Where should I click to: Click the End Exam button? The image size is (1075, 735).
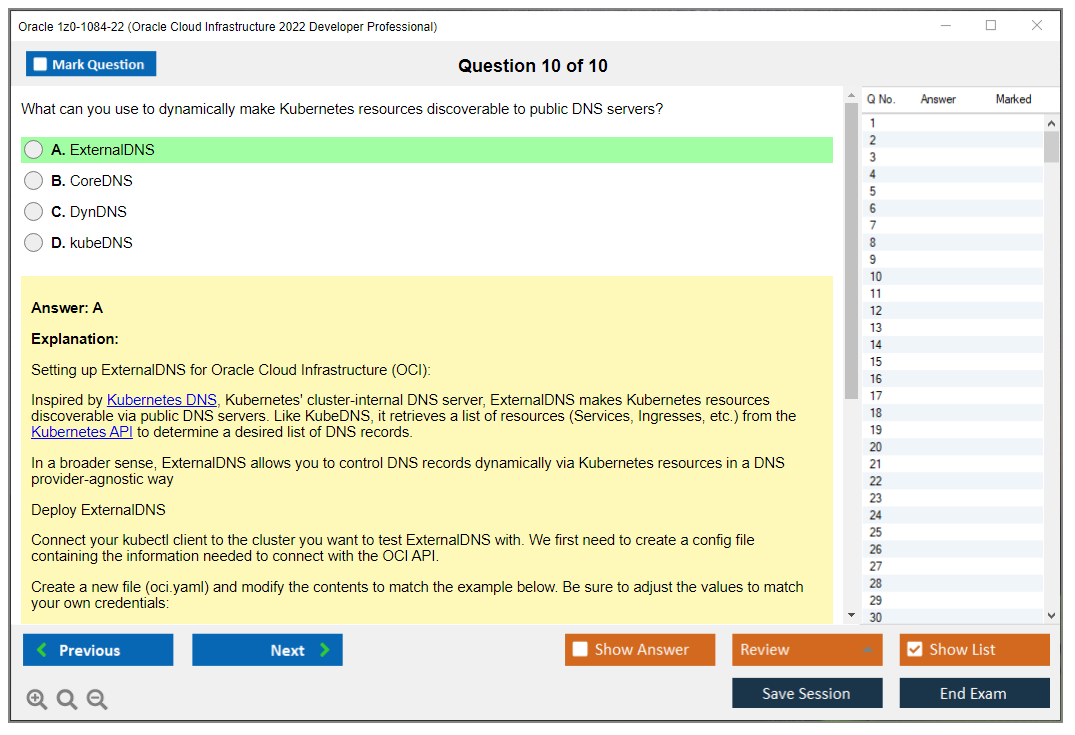tap(974, 693)
